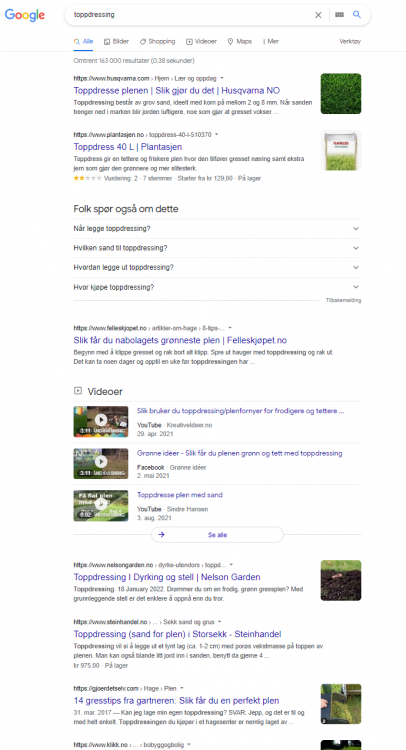Image resolution: width=406 pixels, height=750 pixels.
Task: Play the Grønne idéer Facebook video thumbnail
Action: pos(101,463)
